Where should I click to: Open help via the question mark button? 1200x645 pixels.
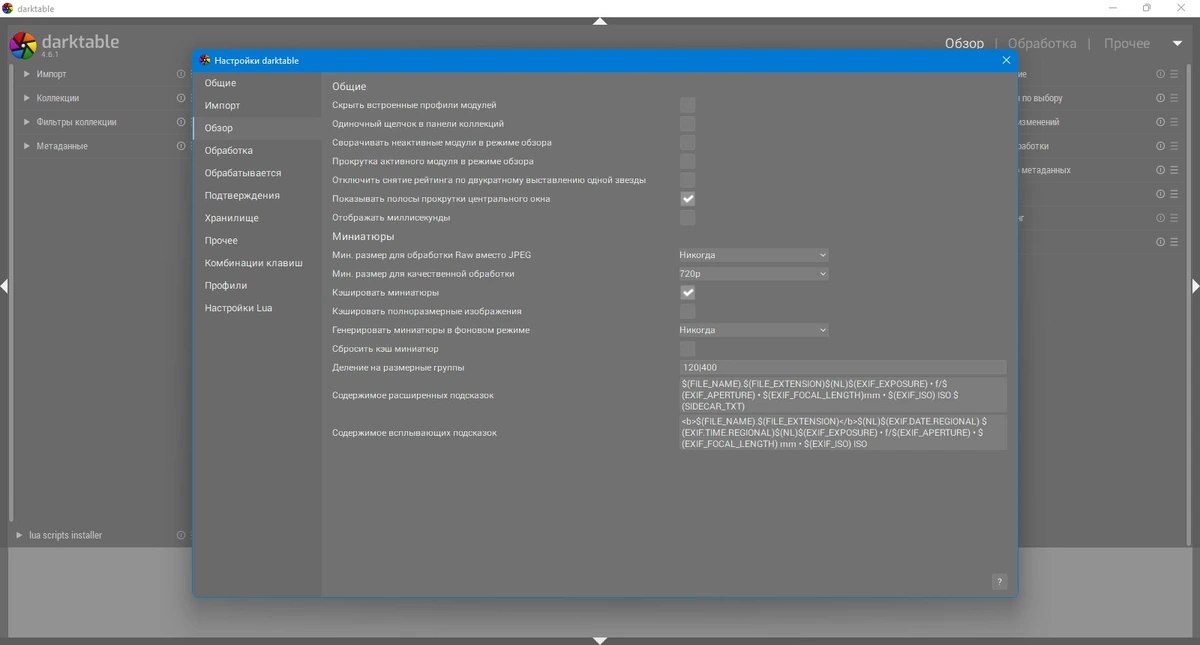(999, 582)
